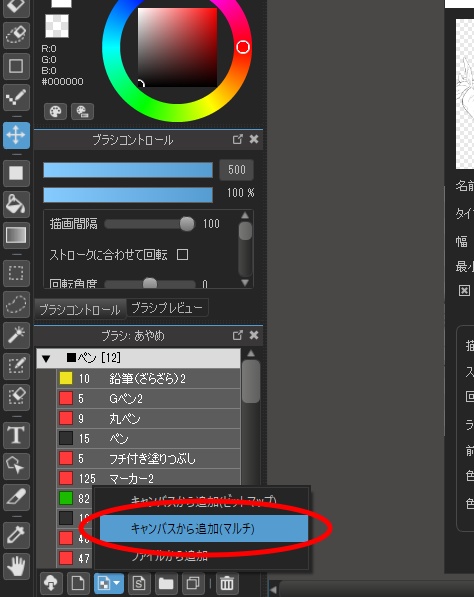Select the selection pen tool
474x597 pixels.
coord(16,366)
